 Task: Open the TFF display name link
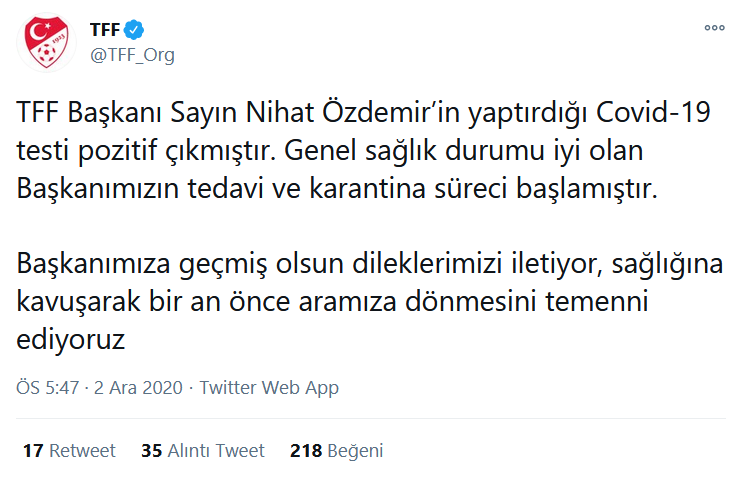click(105, 30)
